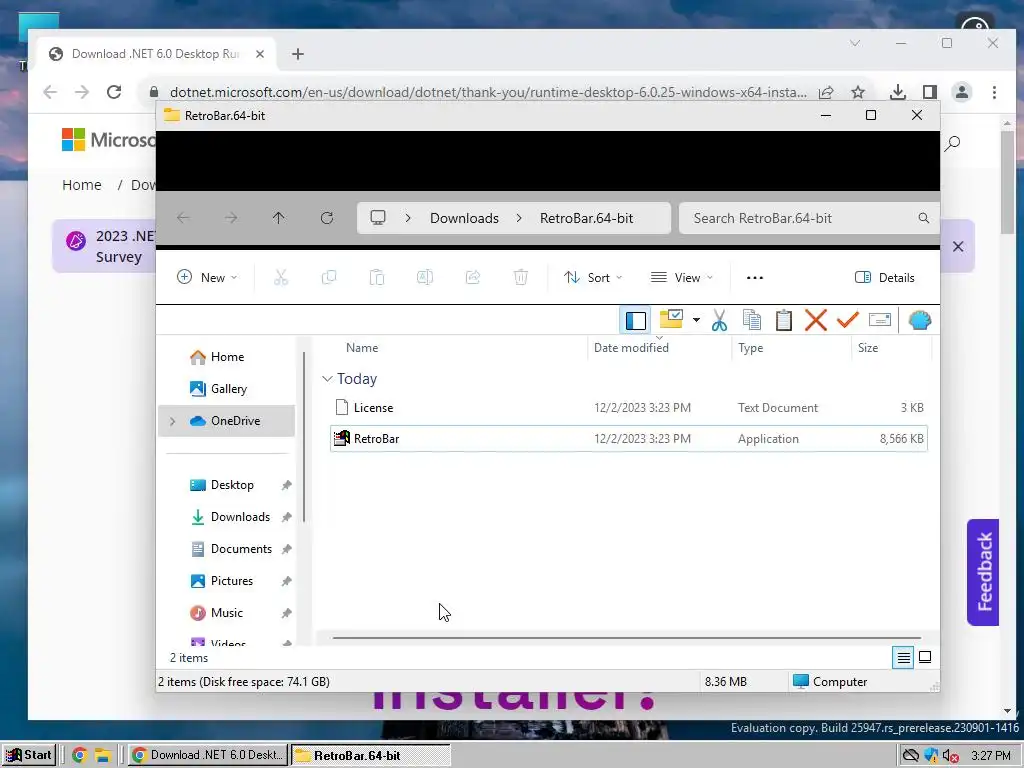Click the Search RetroBar.64-bit field
Screen dimensions: 1024x768
point(809,218)
